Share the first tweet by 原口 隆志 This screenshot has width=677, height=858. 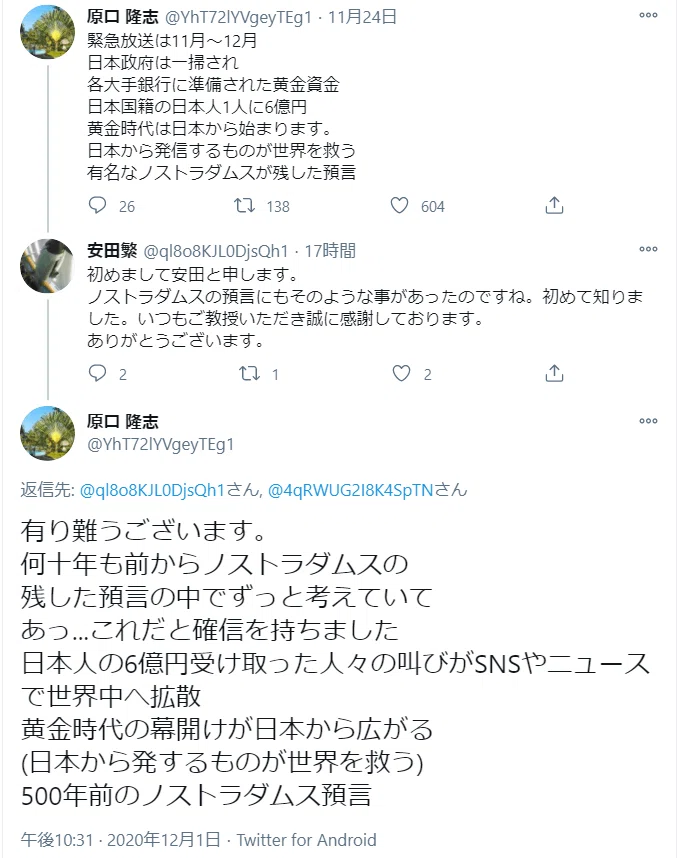point(554,206)
